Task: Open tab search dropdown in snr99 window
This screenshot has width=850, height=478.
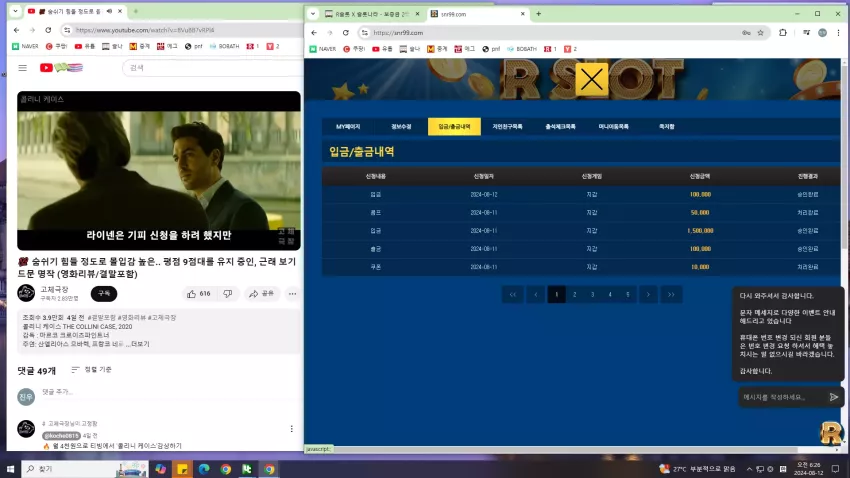Action: tap(313, 14)
